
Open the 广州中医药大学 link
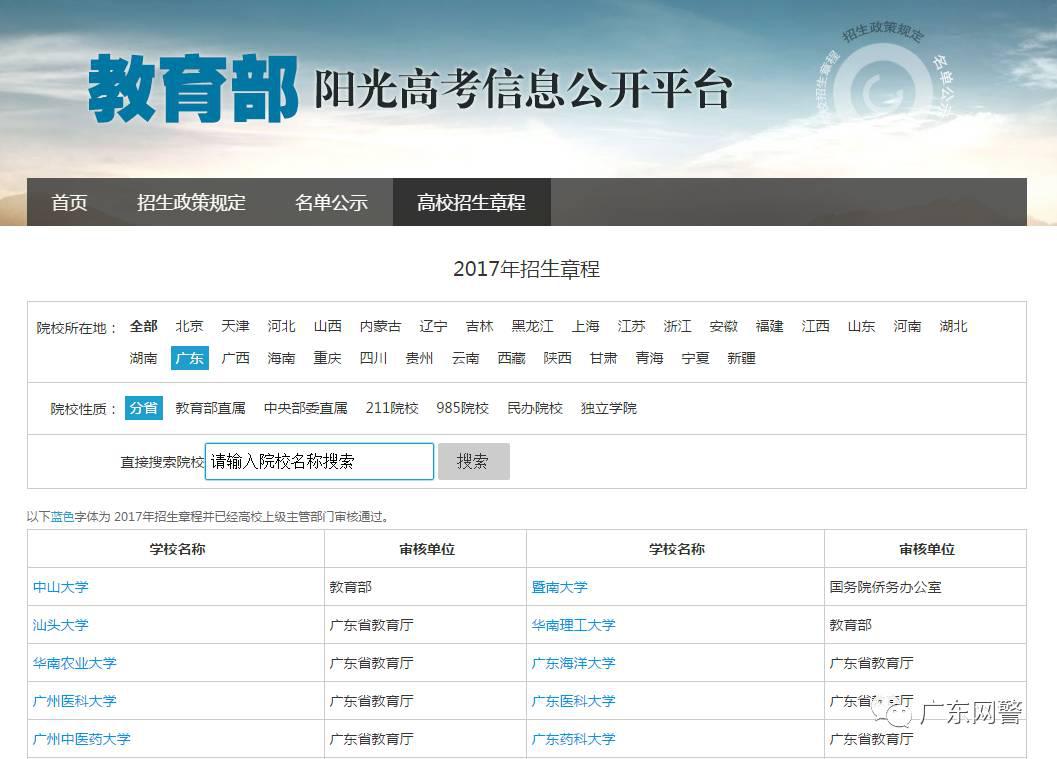(81, 739)
